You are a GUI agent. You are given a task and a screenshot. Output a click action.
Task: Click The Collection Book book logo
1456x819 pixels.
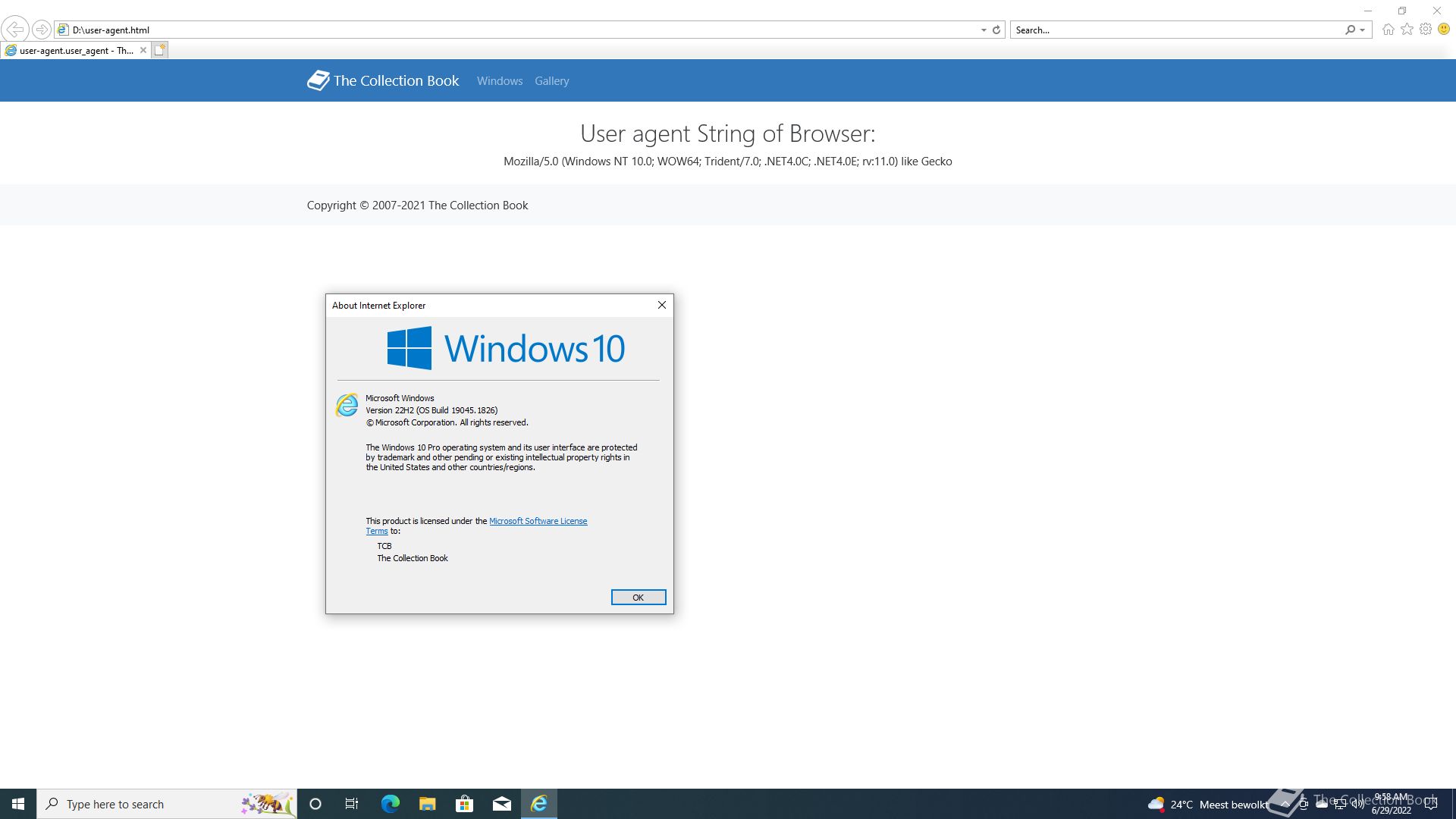coord(318,80)
